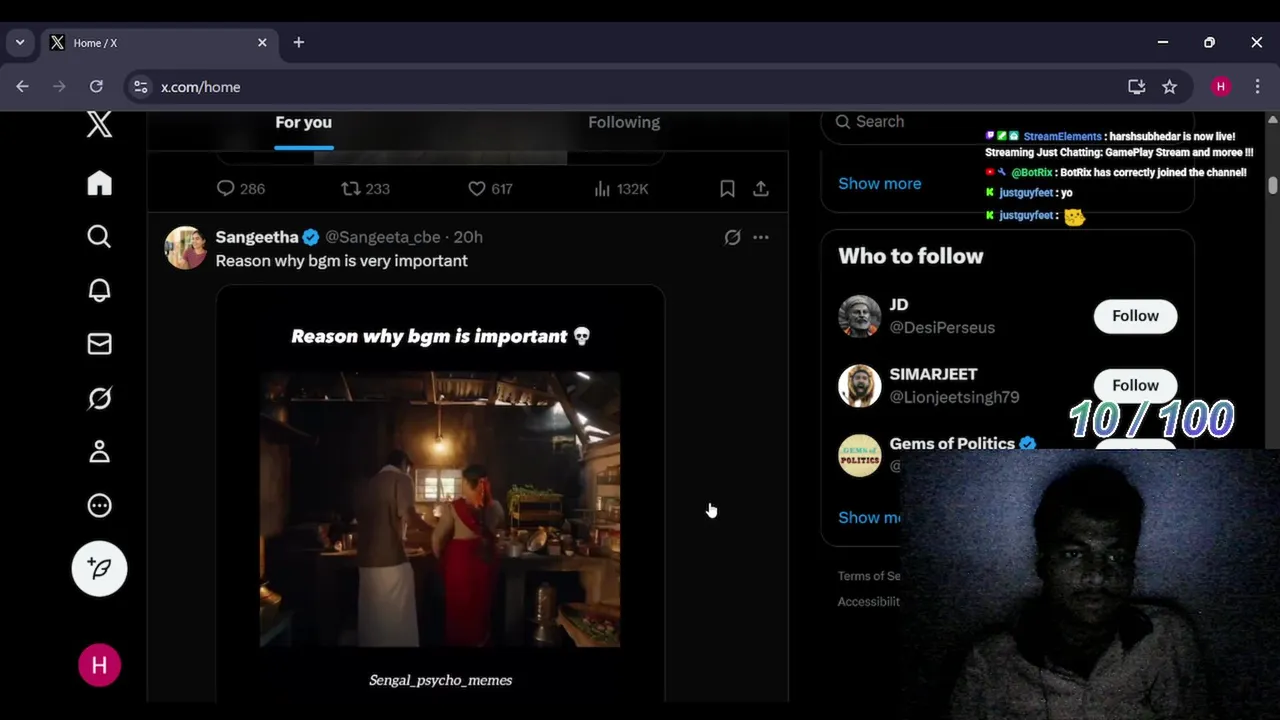Open Notifications bell icon
Image resolution: width=1280 pixels, height=720 pixels.
tap(99, 290)
